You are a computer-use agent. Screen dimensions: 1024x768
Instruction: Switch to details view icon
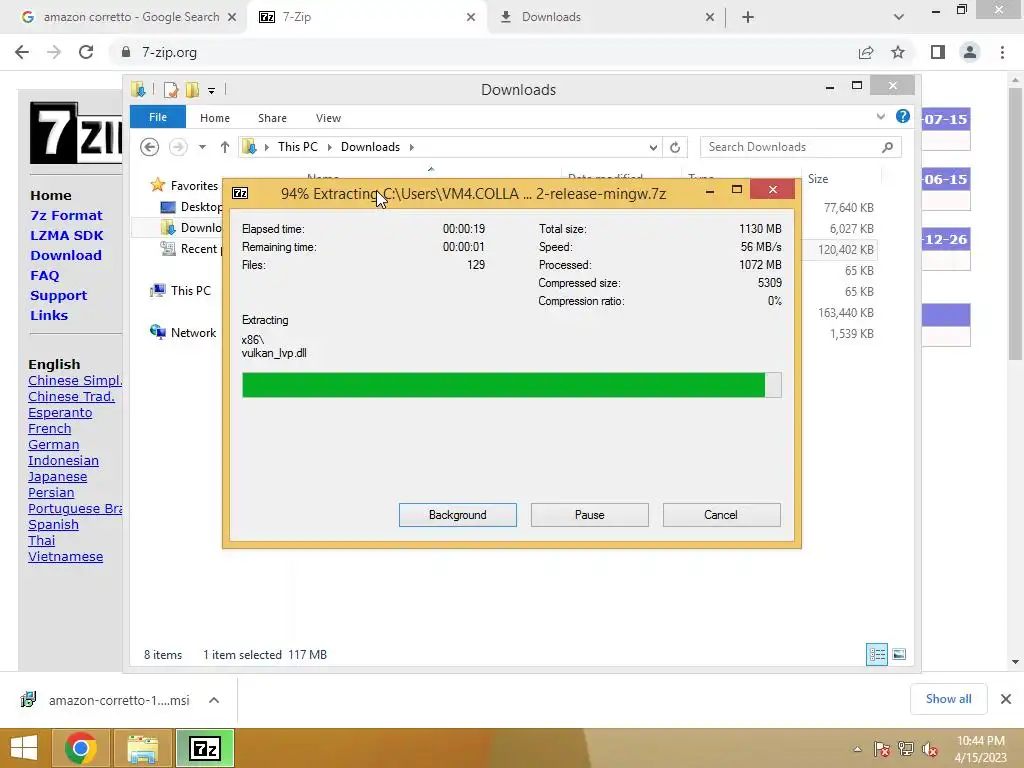876,654
